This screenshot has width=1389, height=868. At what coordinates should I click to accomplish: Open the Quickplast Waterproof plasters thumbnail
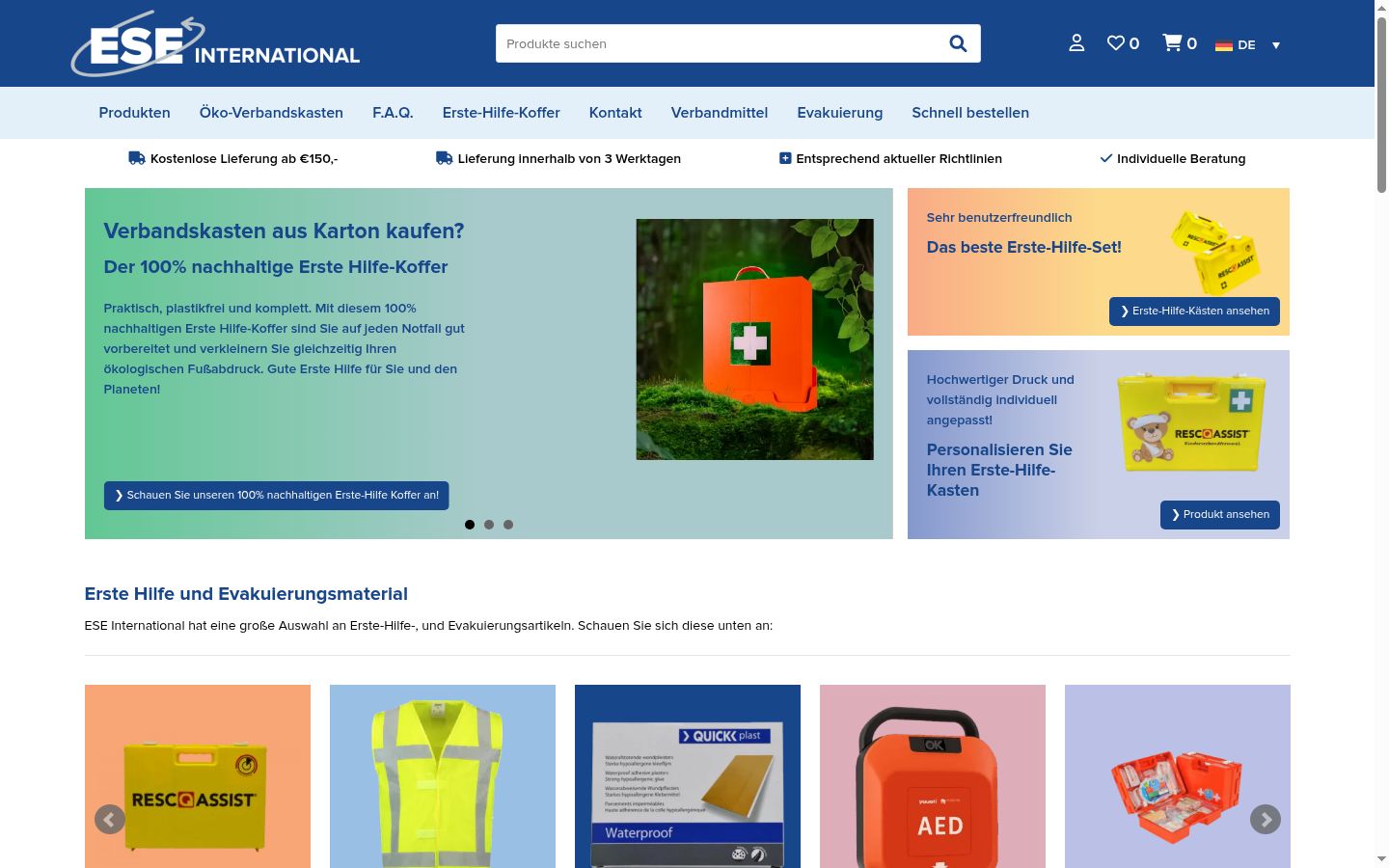coord(688,776)
